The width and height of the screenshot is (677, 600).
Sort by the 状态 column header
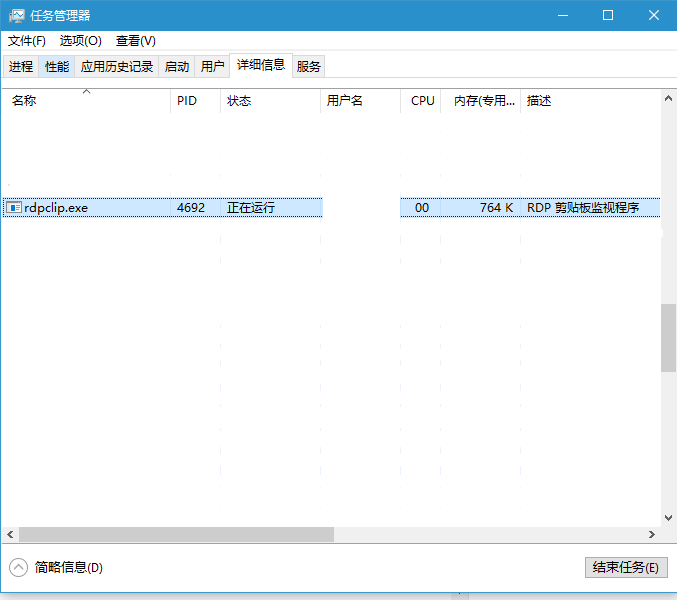click(270, 101)
